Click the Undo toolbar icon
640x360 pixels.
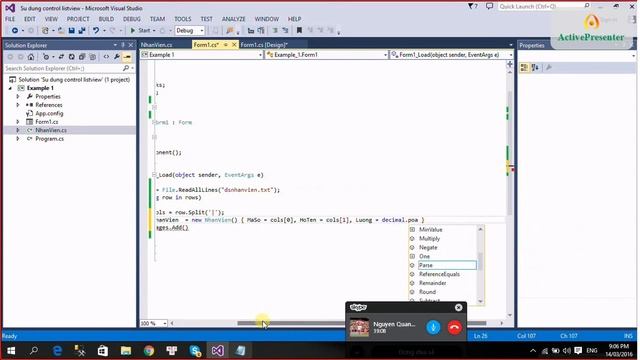pyautogui.click(x=96, y=31)
